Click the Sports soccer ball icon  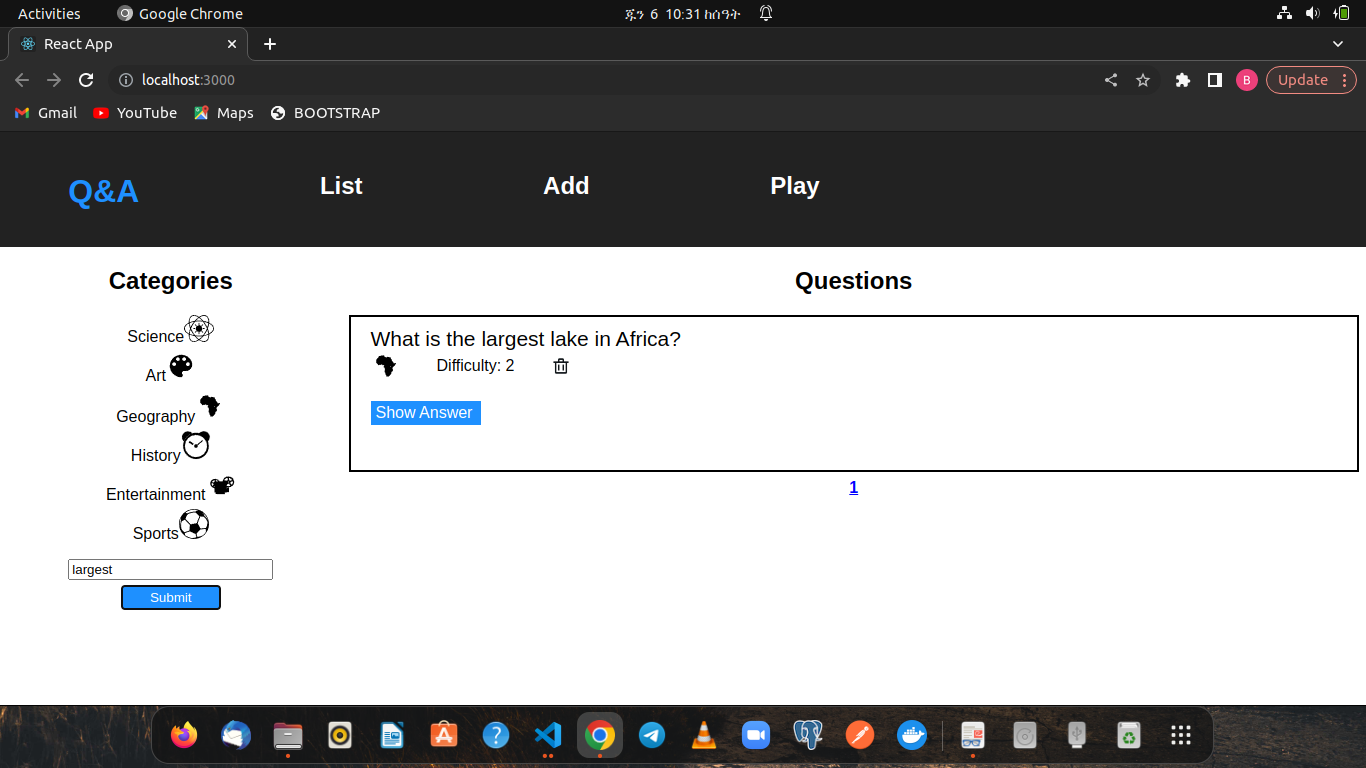tap(194, 524)
